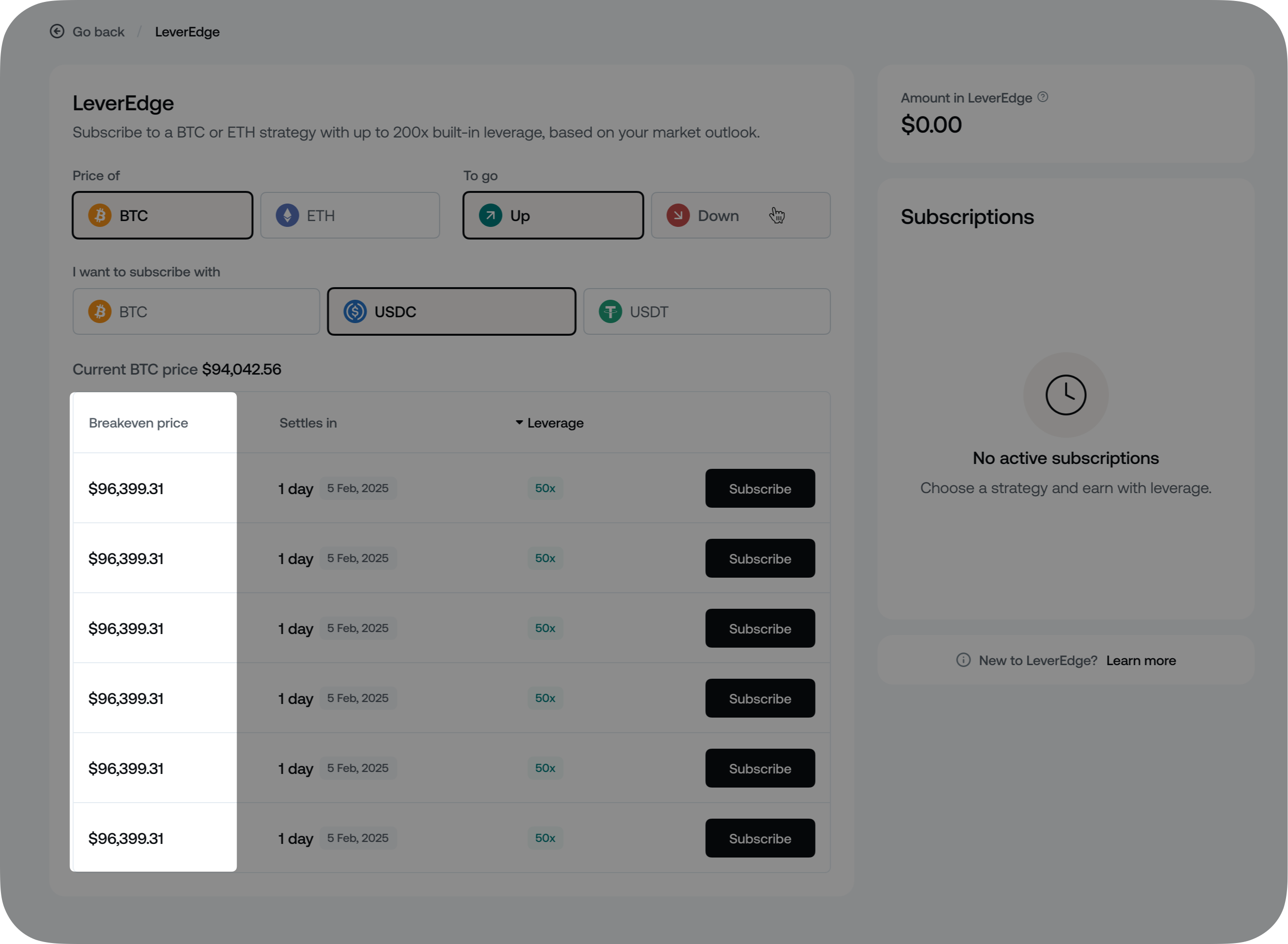The height and width of the screenshot is (944, 1288).
Task: Click the USDC coin icon
Action: 355,312
